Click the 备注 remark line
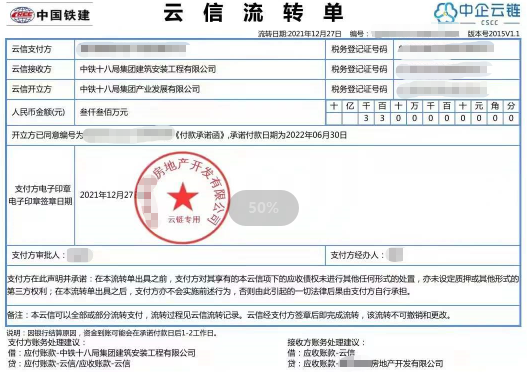The width and height of the screenshot is (527, 372). point(229,315)
